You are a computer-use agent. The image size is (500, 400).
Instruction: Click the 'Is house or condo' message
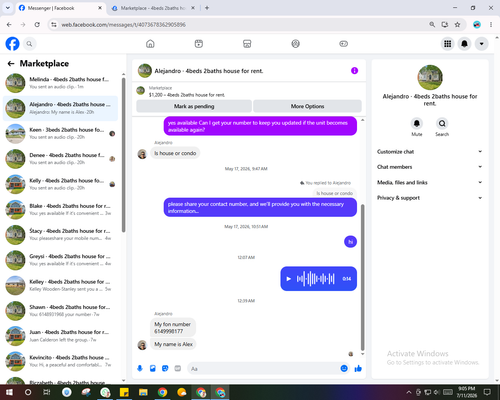click(x=175, y=153)
